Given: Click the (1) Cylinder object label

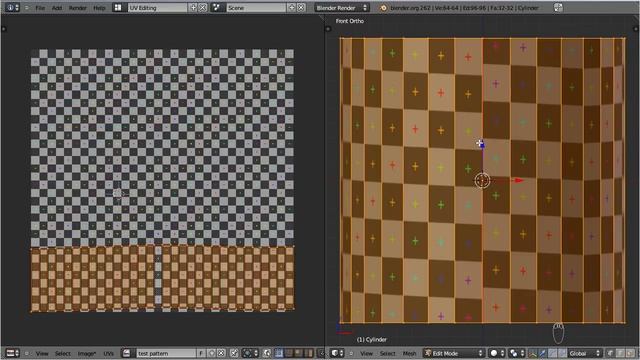Looking at the screenshot, I should pos(371,339).
